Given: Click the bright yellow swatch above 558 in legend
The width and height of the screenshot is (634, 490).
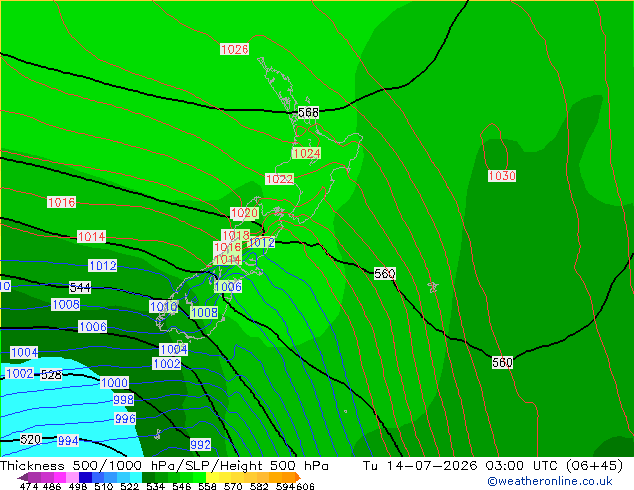Looking at the screenshot, I should pyautogui.click(x=212, y=477).
